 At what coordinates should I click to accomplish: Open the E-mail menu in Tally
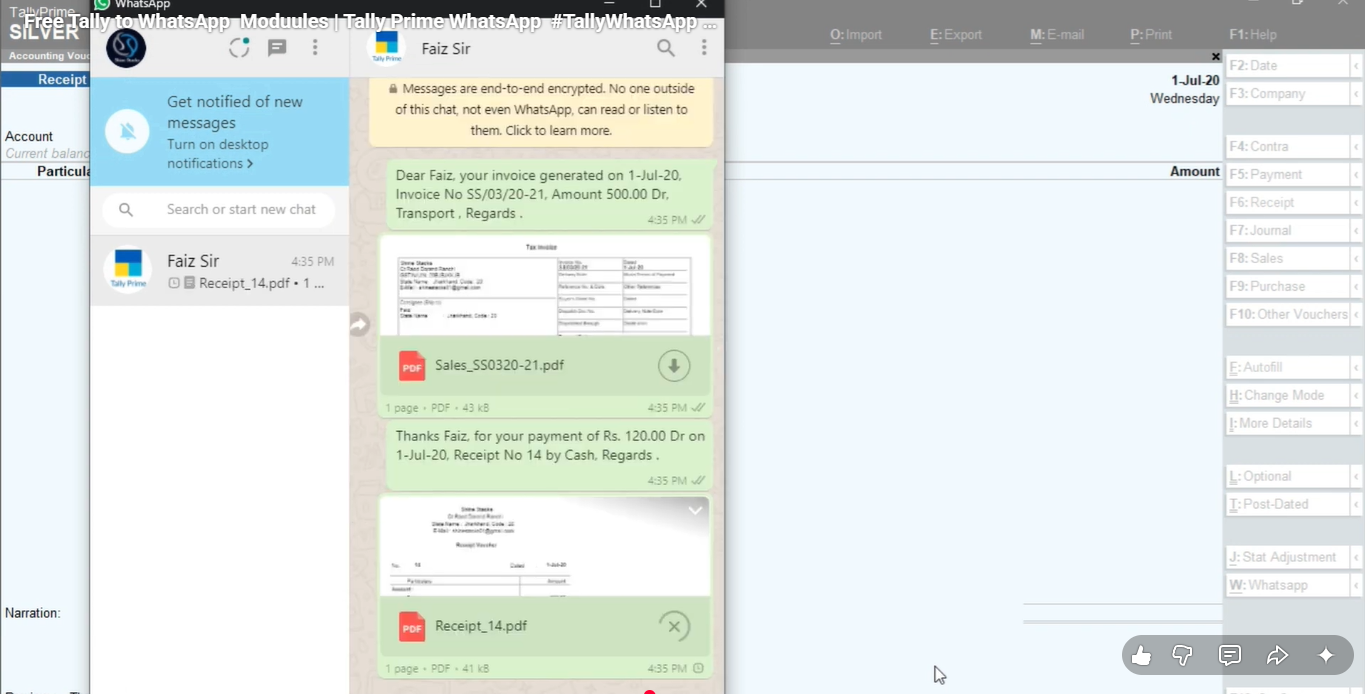point(1057,35)
